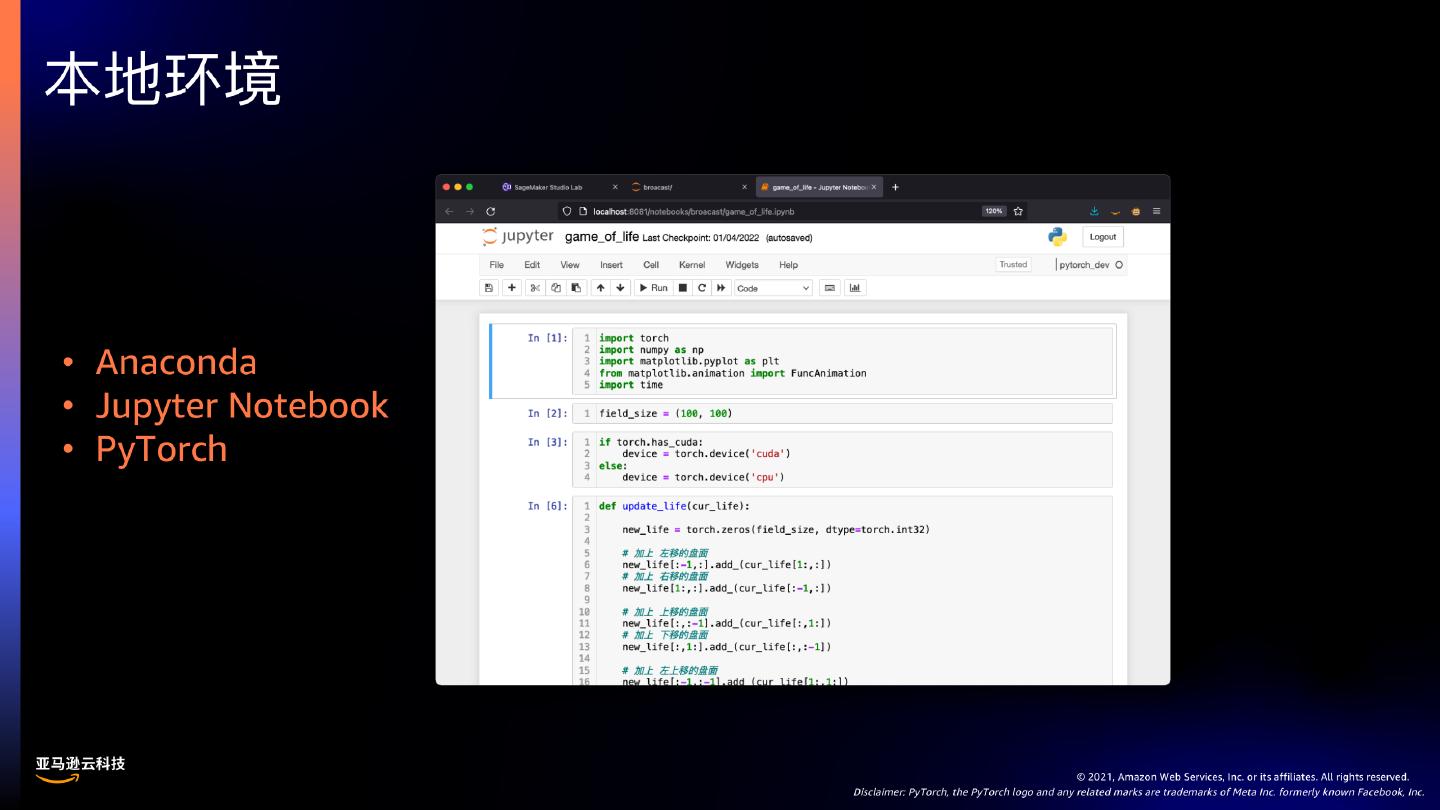Open the Kernel menu
The image size is (1440, 810).
(x=691, y=265)
